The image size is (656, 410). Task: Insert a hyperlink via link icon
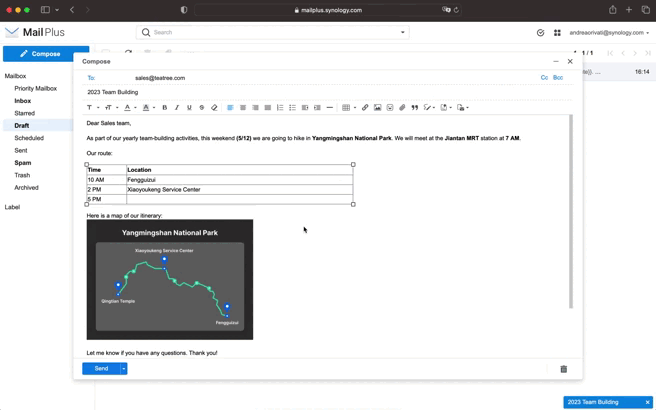(365, 108)
